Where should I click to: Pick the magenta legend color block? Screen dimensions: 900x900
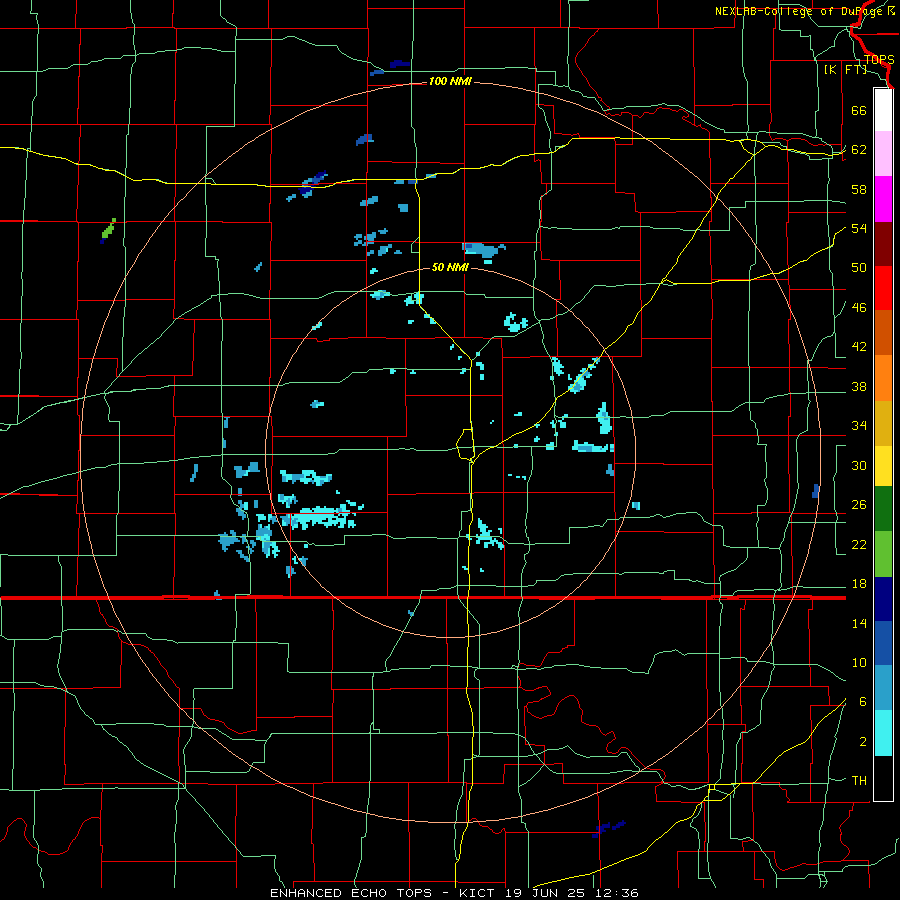point(883,199)
